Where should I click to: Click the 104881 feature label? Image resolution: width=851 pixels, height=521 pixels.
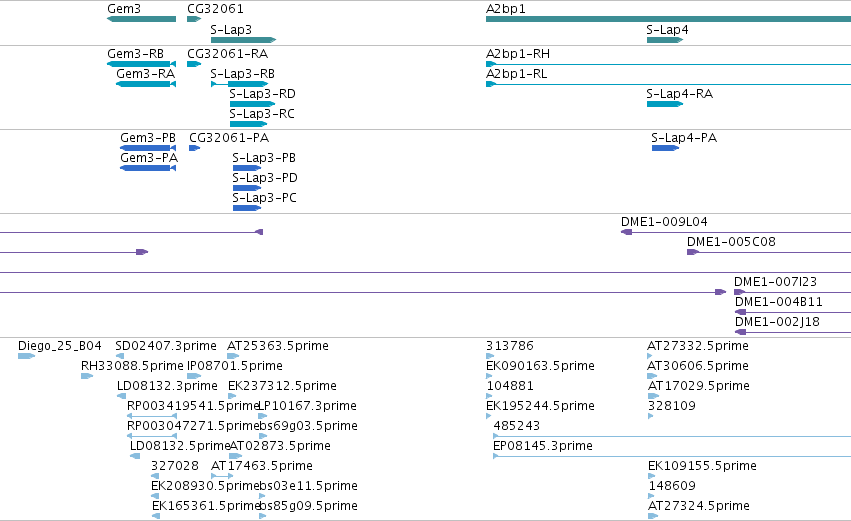coord(510,386)
